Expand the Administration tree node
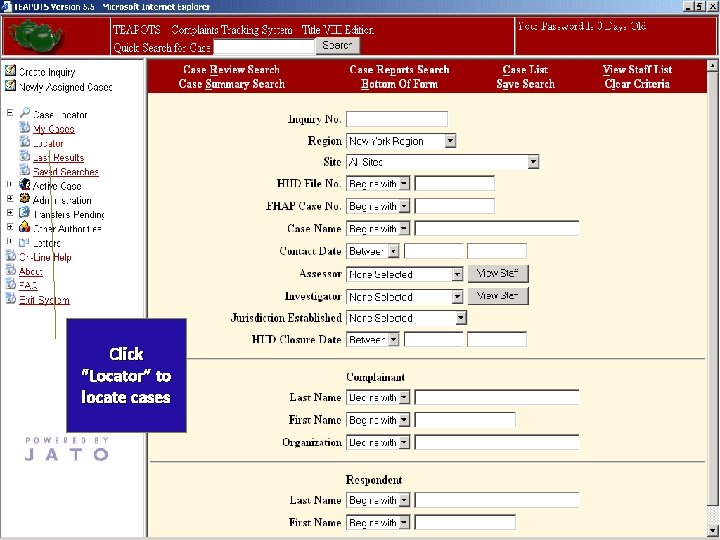The height and width of the screenshot is (540, 720). click(10, 199)
